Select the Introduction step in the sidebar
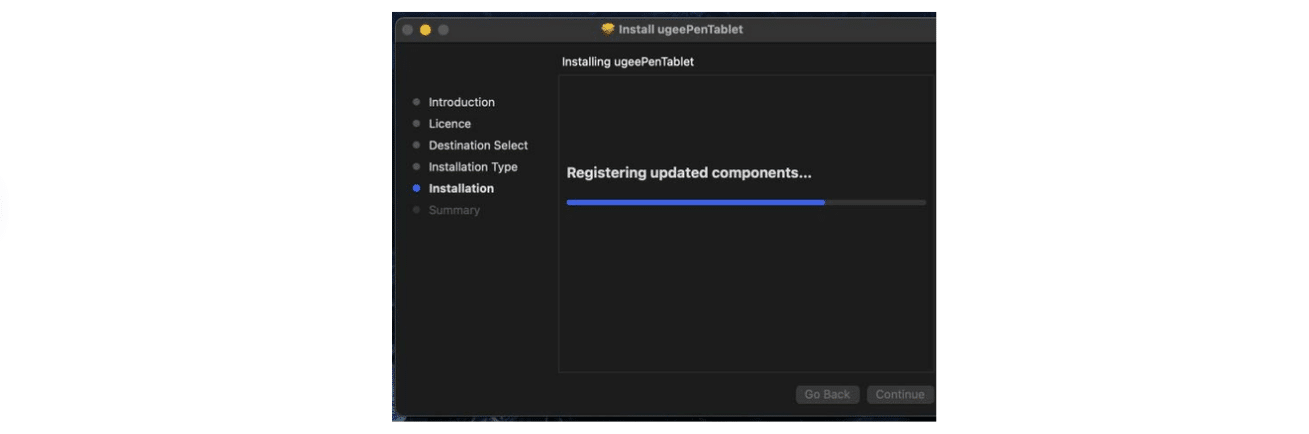This screenshot has height=434, width=1309. point(461,102)
